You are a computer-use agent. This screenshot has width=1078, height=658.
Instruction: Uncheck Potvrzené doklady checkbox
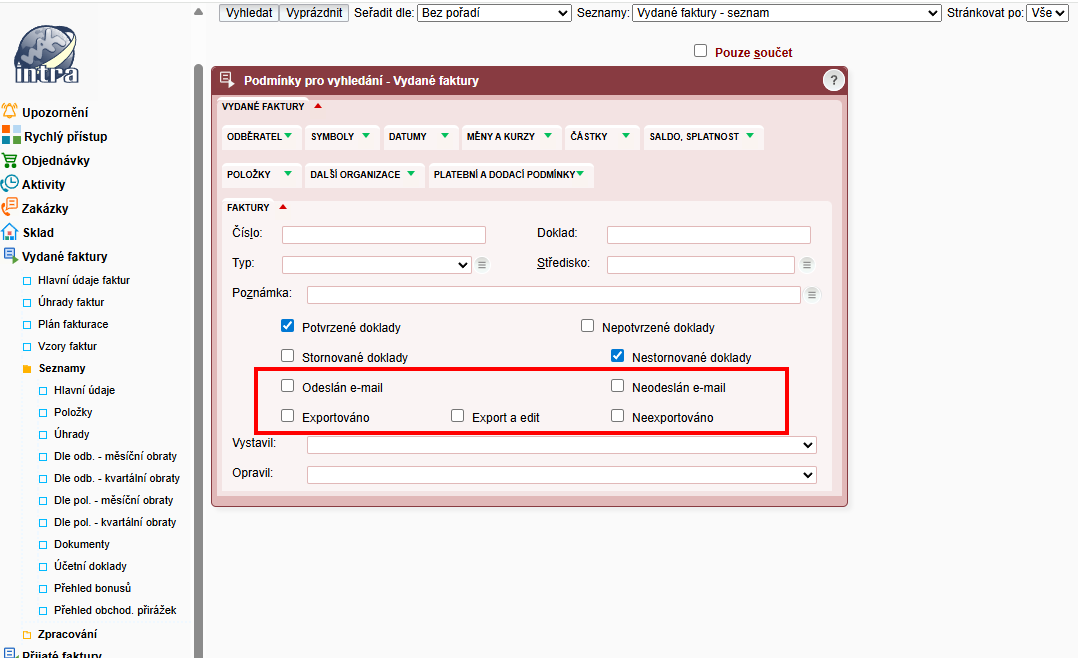(x=288, y=326)
